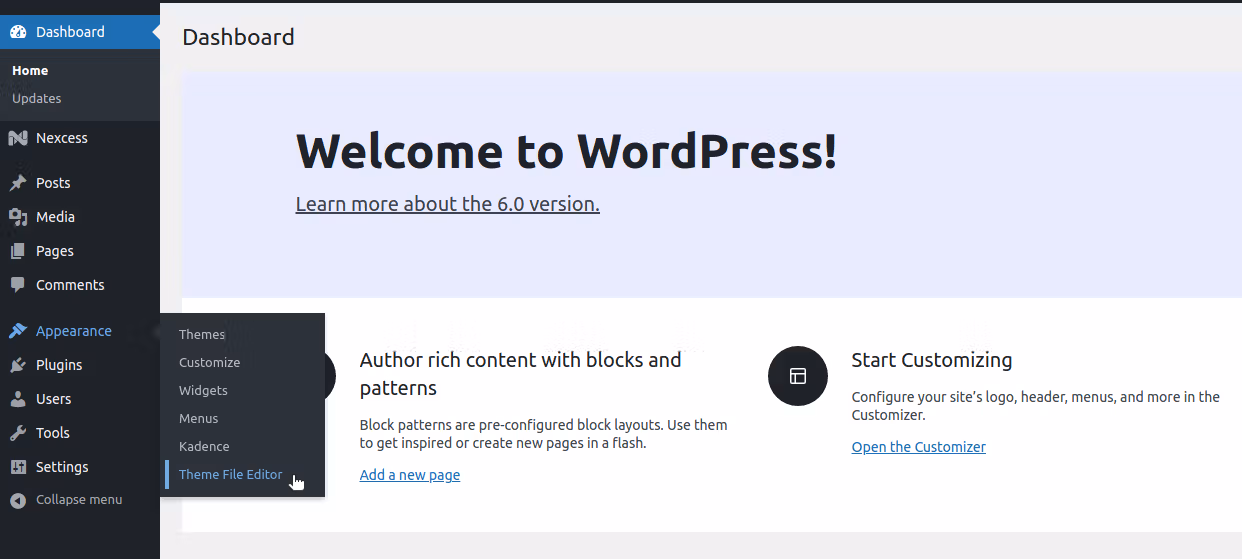Click the Start Customizing layout icon
Image resolution: width=1242 pixels, height=559 pixels.
tap(798, 376)
